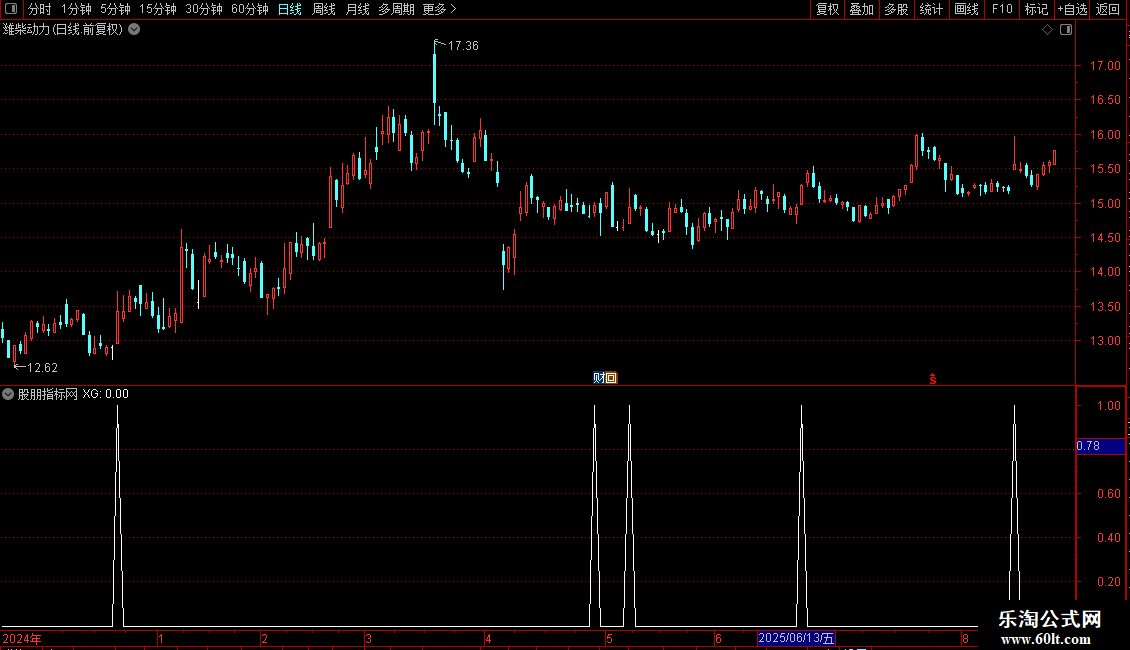Expand the 股朋指标网 indicator dropdown
Viewport: 1130px width, 650px height.
point(8,394)
